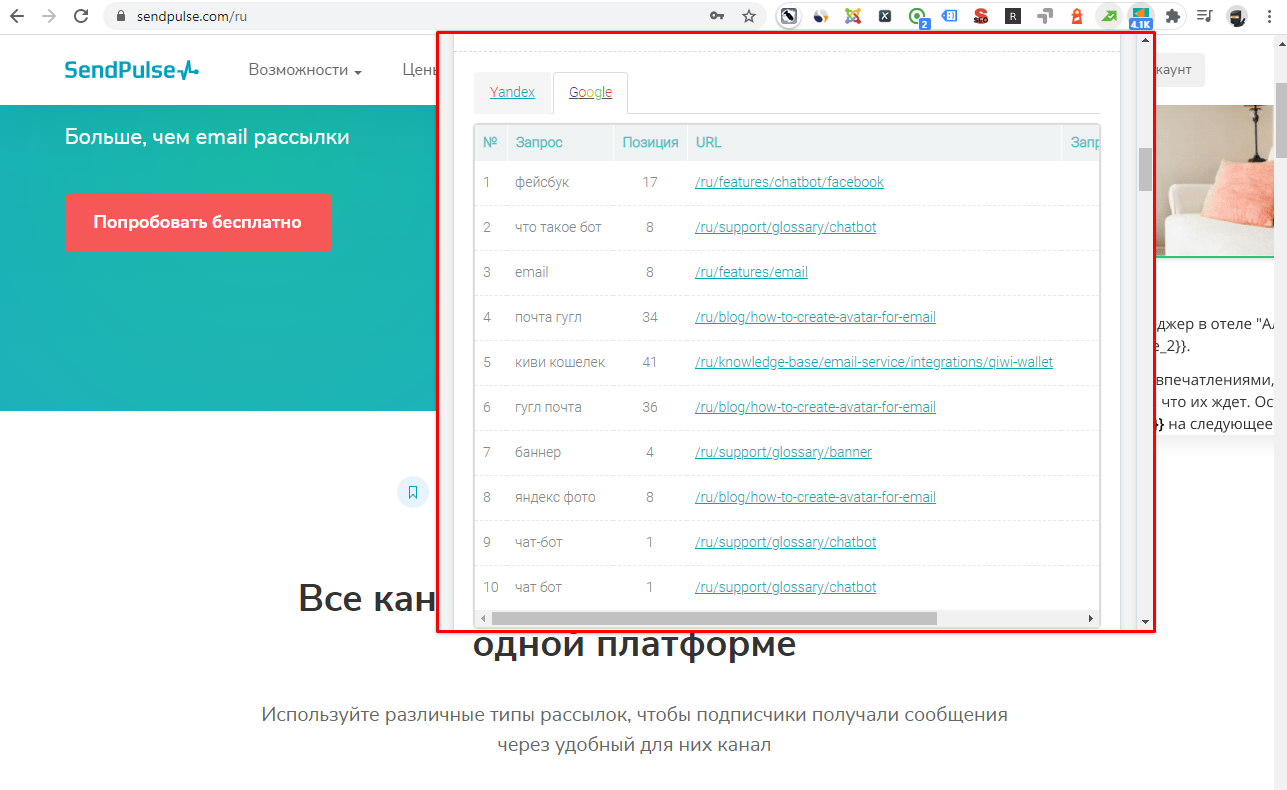
Task: Click the red lighthouse extension icon
Action: (1077, 16)
